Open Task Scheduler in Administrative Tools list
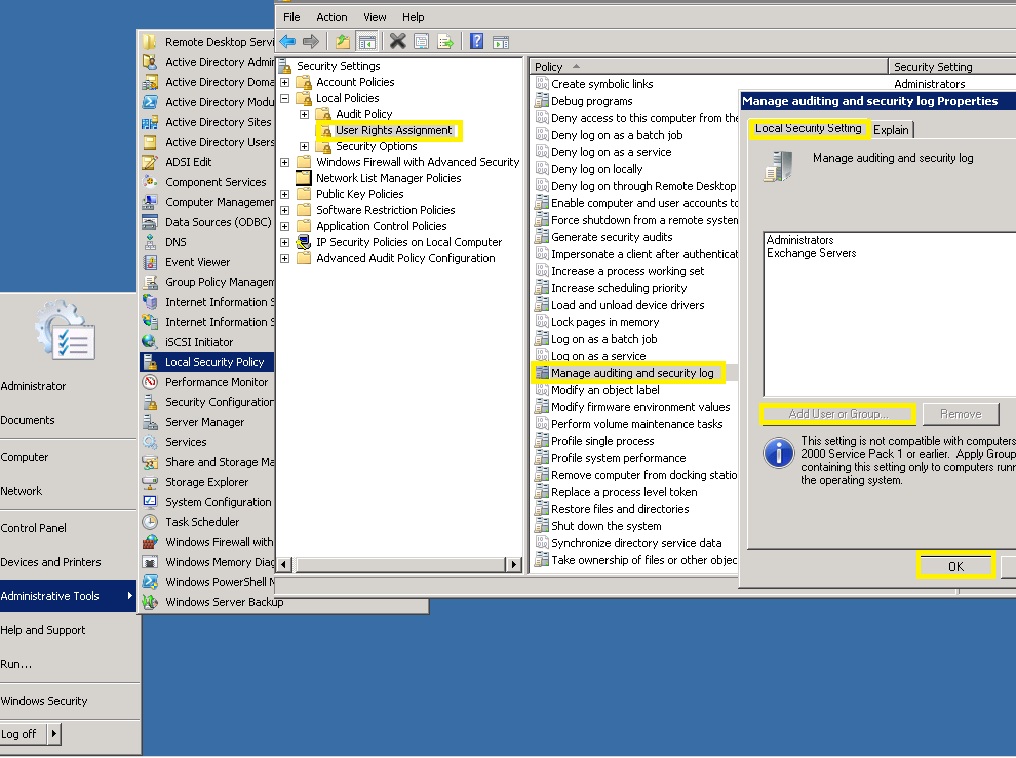The width and height of the screenshot is (1016, 758). pyautogui.click(x=201, y=522)
